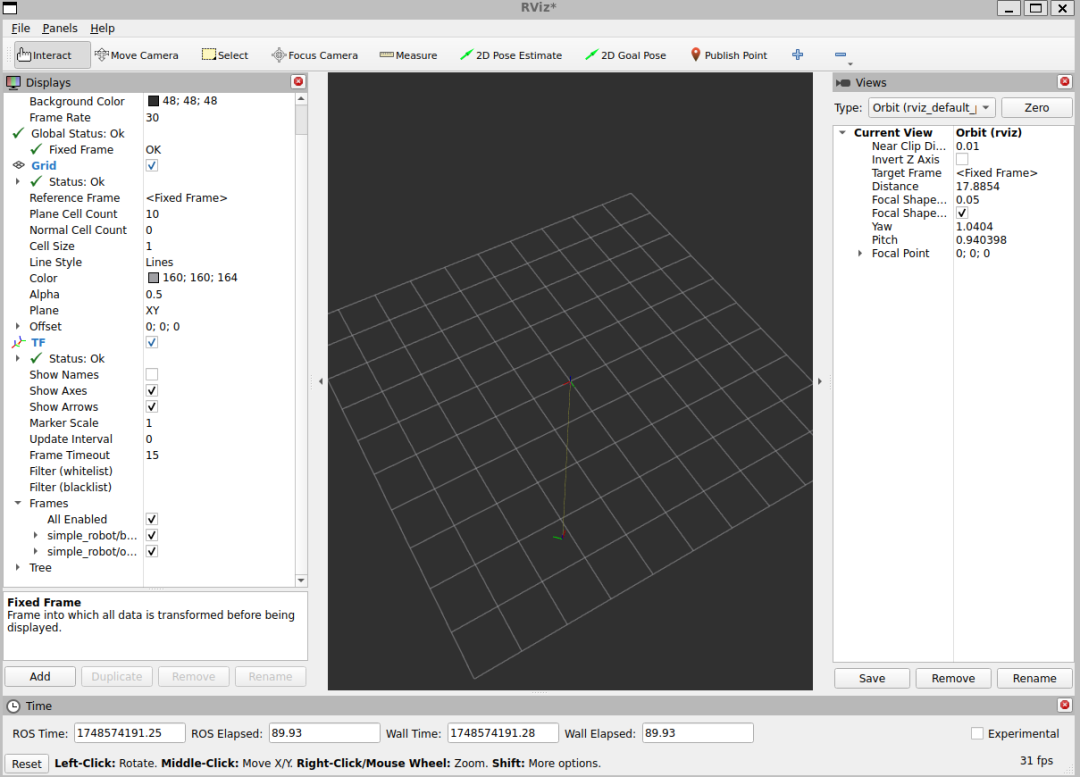This screenshot has height=777, width=1080.
Task: Collapse right panel using the arrow handle
Action: pyautogui.click(x=820, y=381)
